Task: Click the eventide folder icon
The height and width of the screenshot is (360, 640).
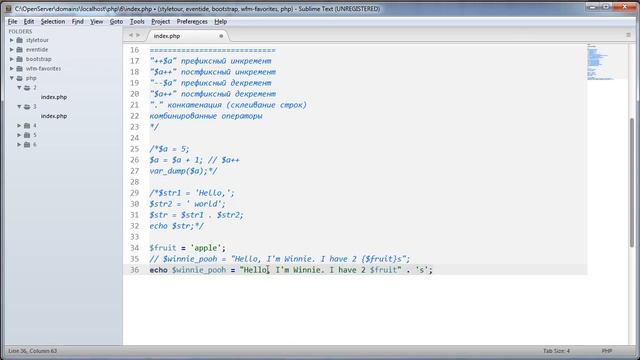Action: 20,49
